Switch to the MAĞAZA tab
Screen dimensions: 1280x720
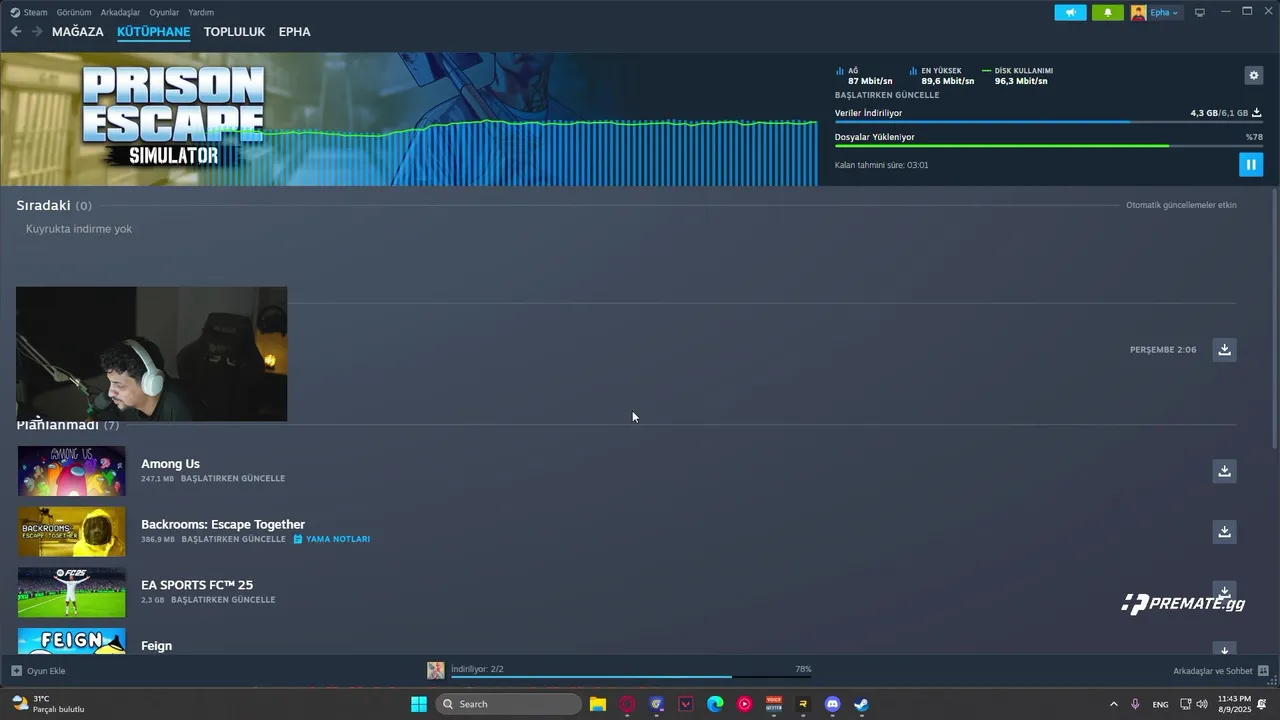tap(78, 32)
